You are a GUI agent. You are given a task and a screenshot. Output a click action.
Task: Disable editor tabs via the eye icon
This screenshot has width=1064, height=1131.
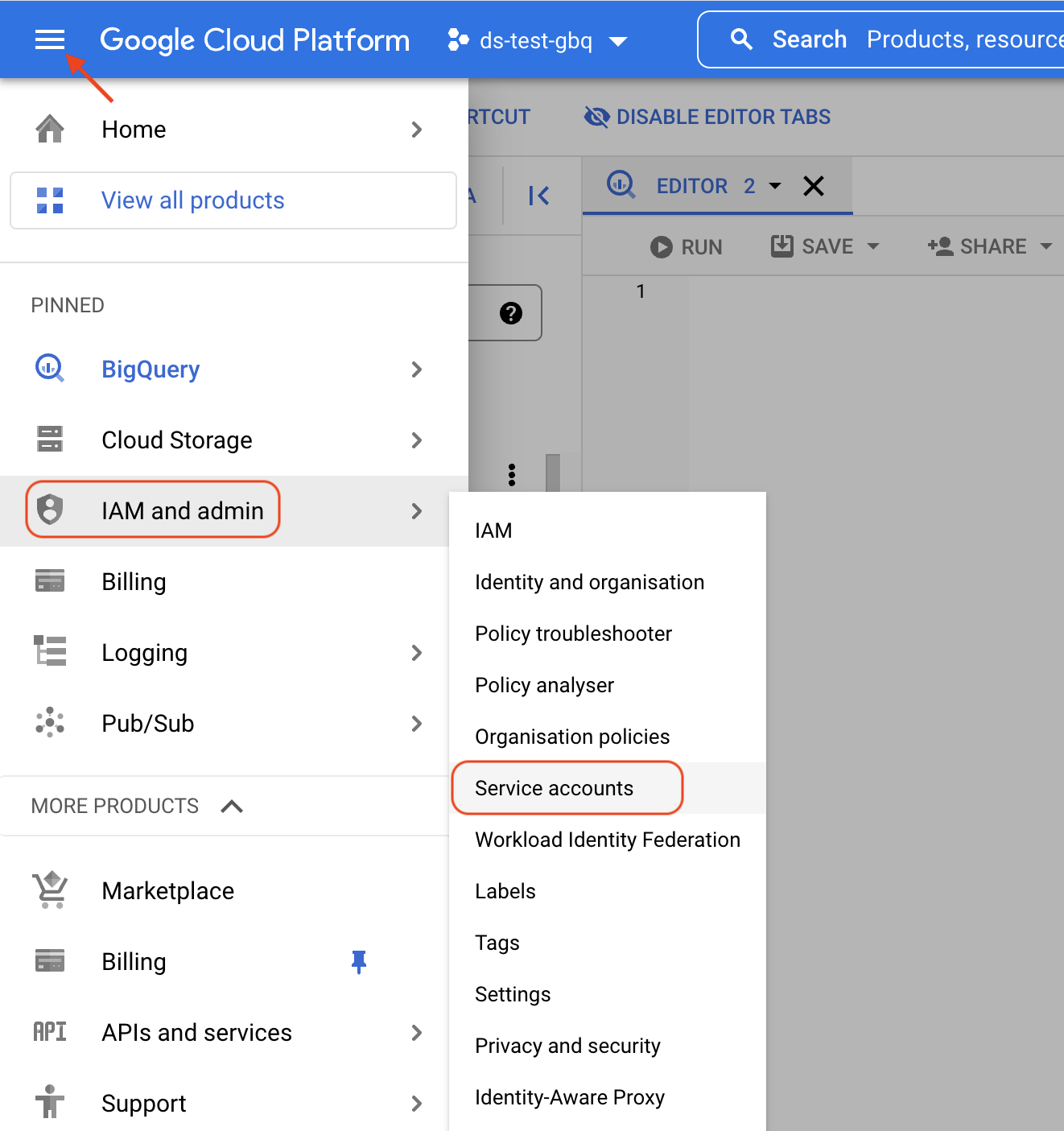click(x=596, y=118)
